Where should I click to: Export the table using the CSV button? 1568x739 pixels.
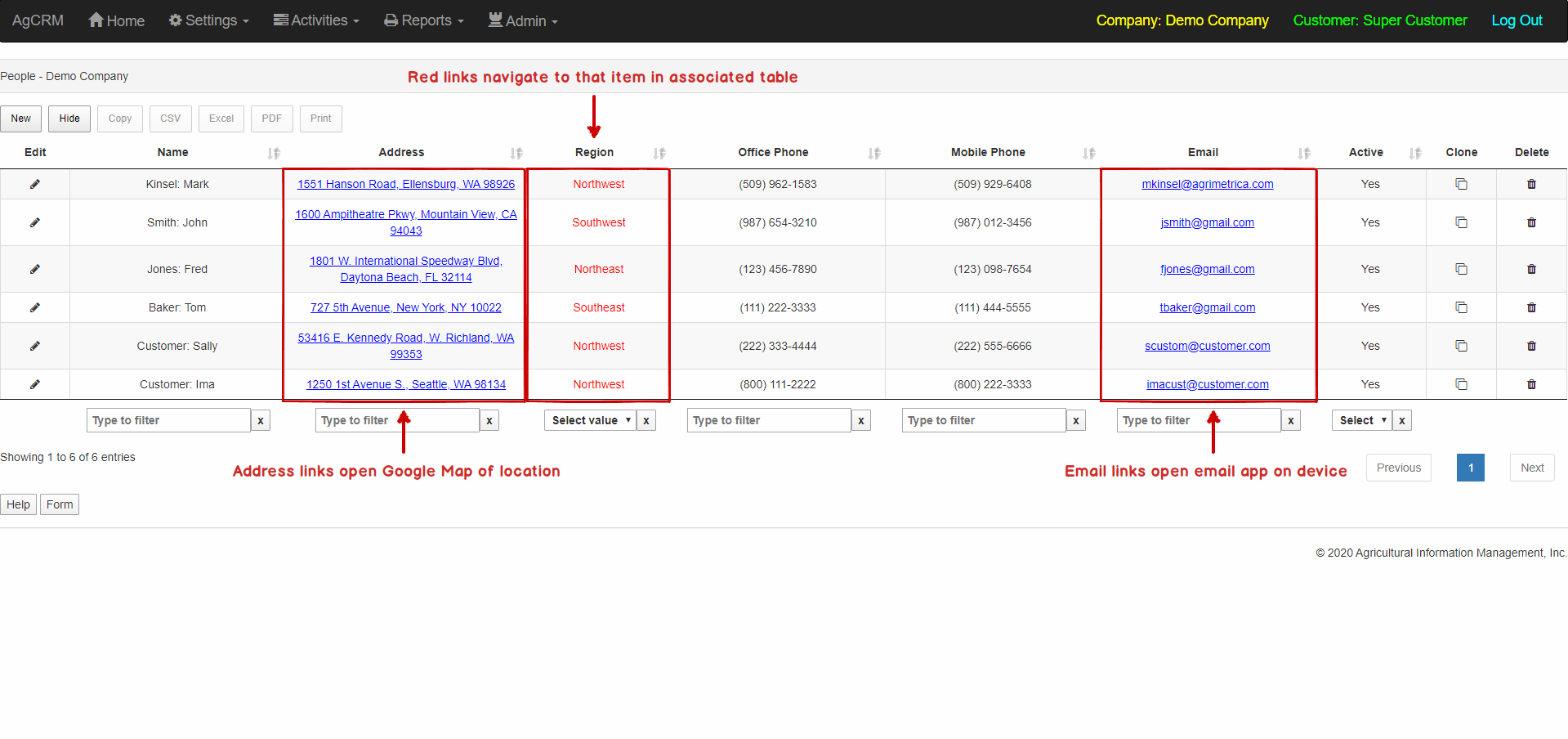(170, 119)
